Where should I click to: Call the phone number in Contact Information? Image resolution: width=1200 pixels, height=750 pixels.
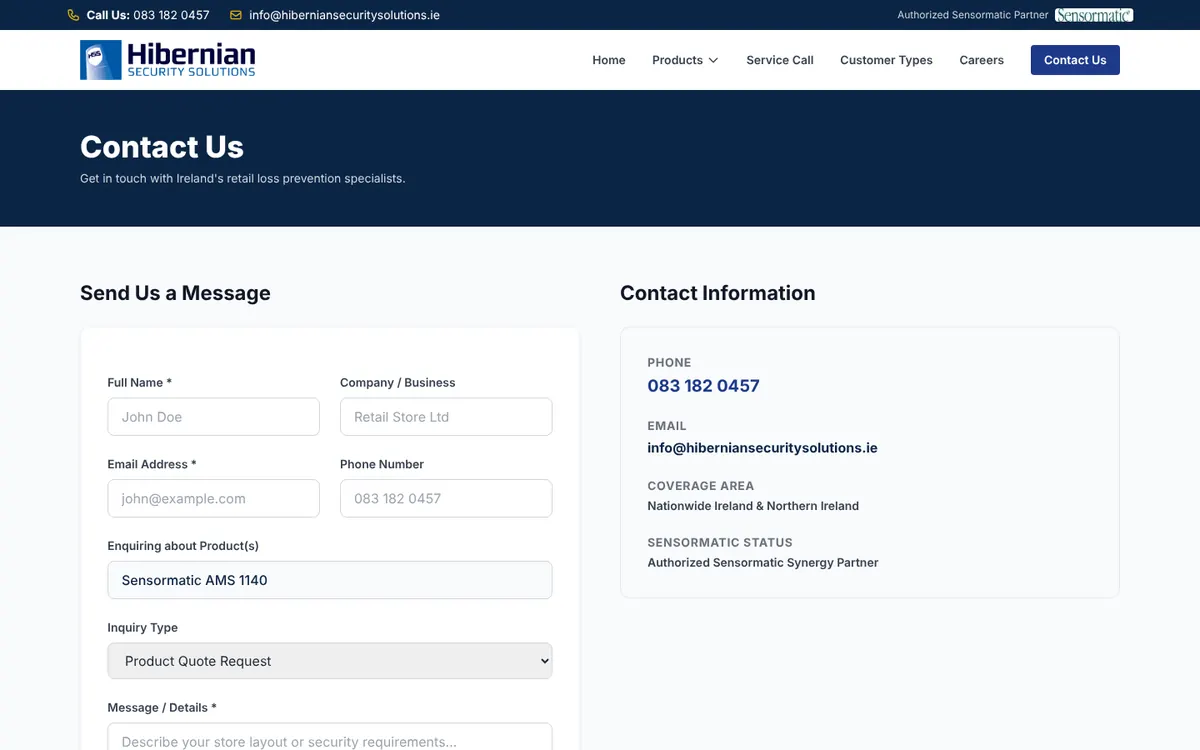[703, 386]
